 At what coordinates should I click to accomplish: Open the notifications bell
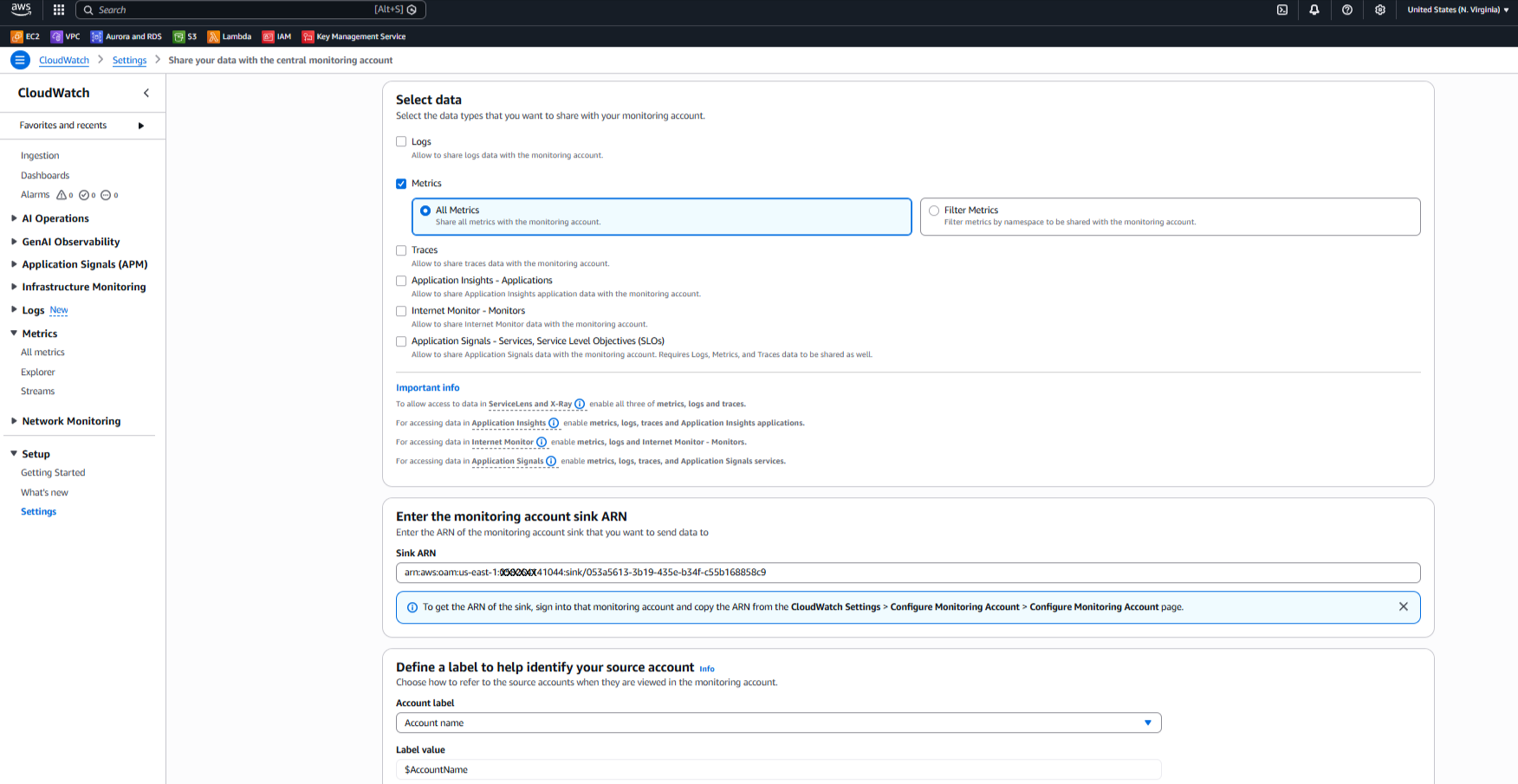(x=1314, y=10)
